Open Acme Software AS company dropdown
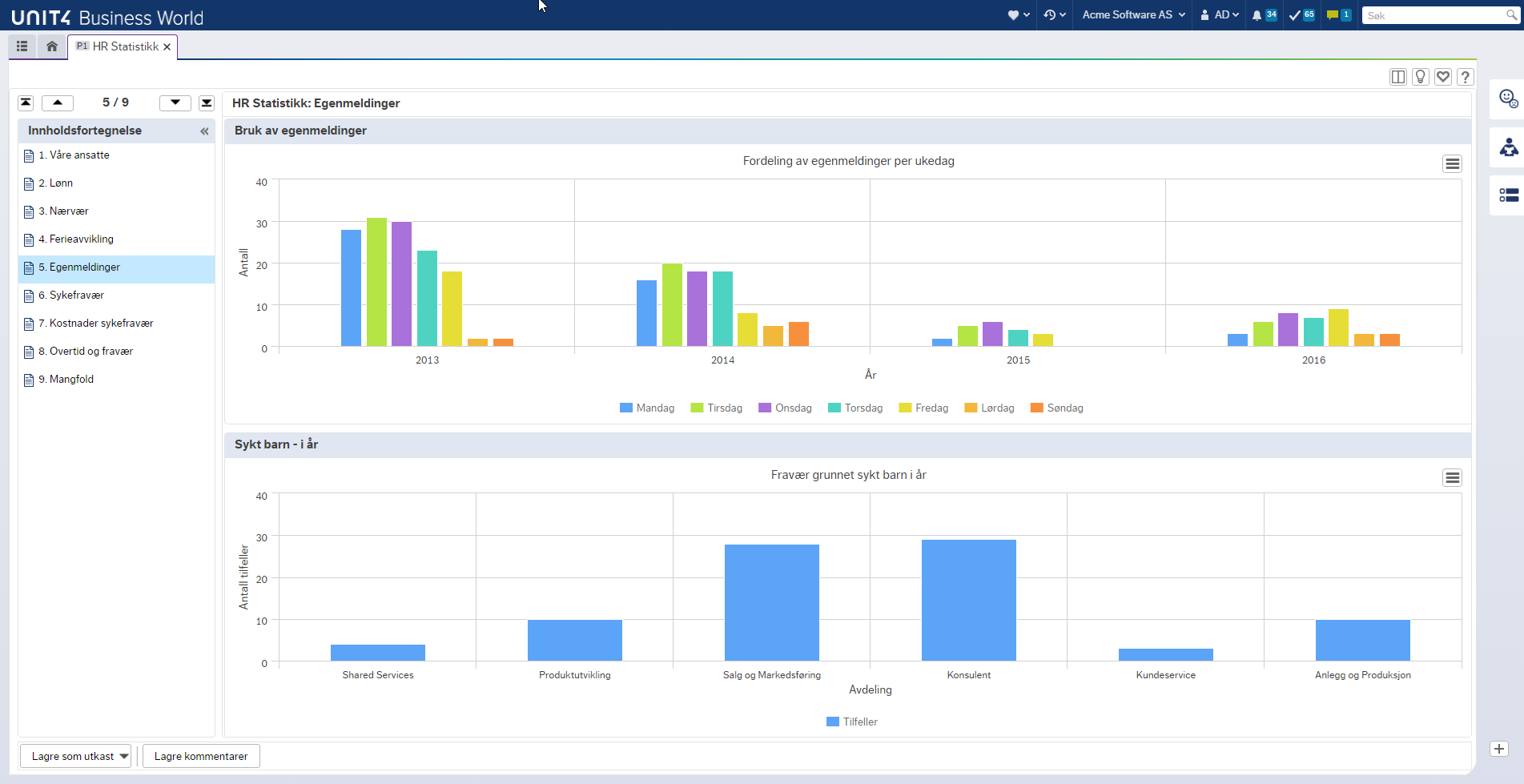 1133,14
